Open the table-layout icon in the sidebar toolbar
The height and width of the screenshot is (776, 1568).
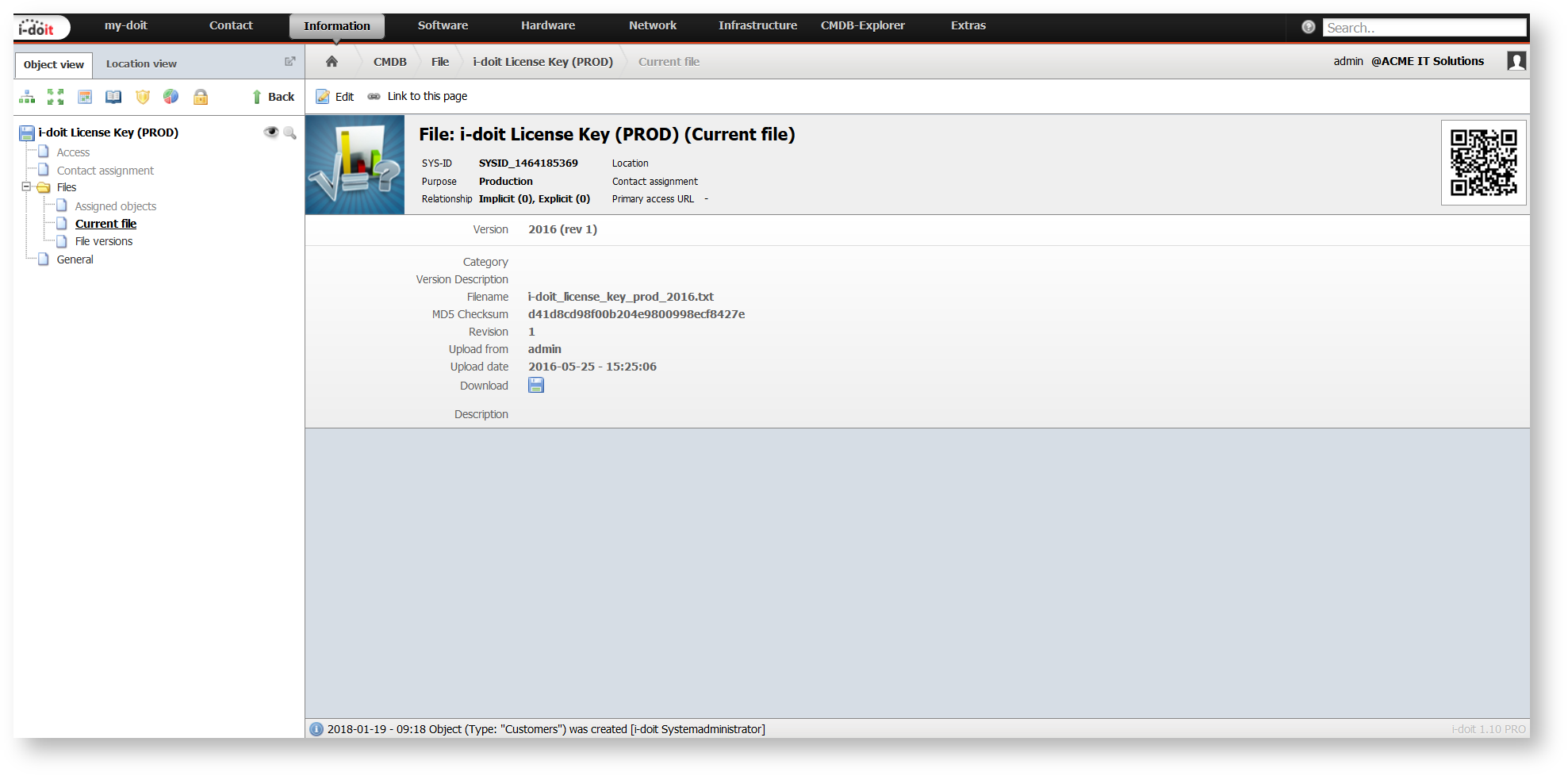coord(85,97)
